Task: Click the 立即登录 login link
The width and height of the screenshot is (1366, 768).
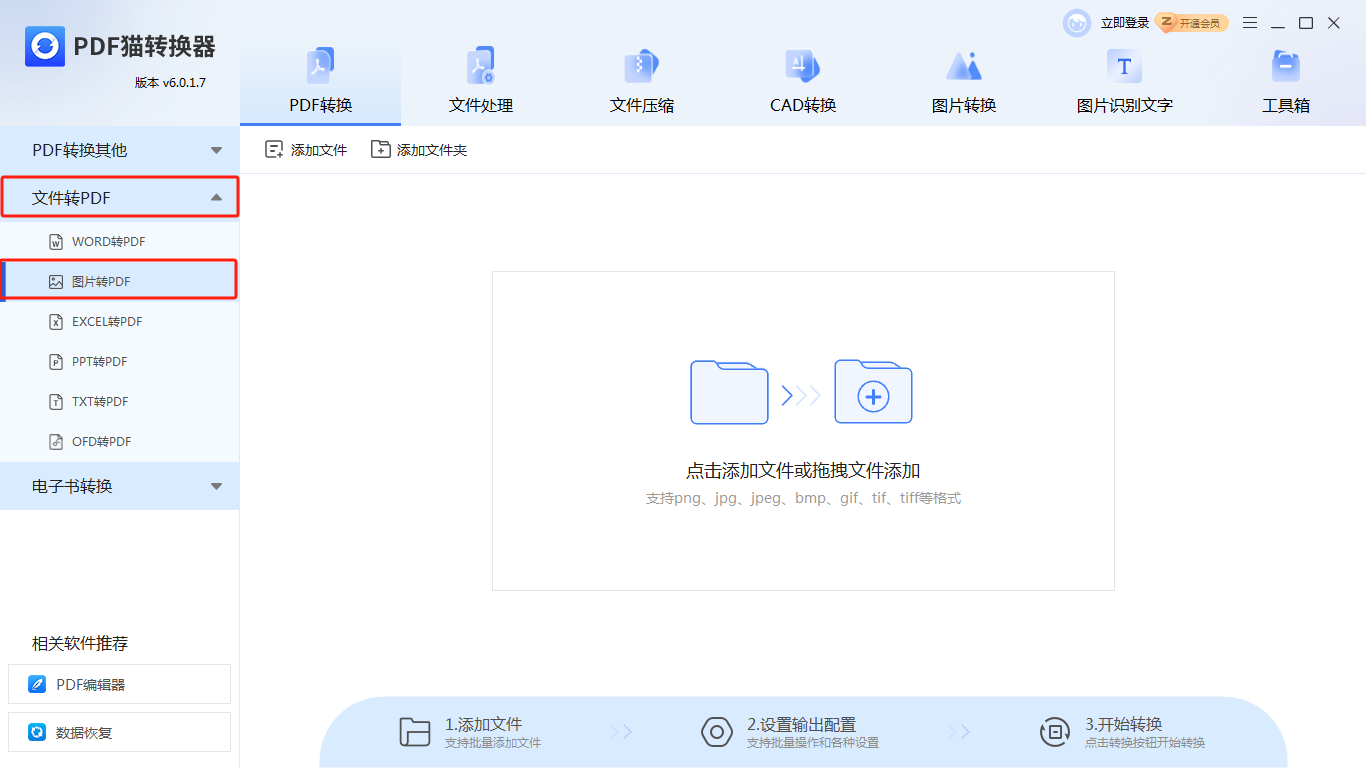Action: [1125, 23]
